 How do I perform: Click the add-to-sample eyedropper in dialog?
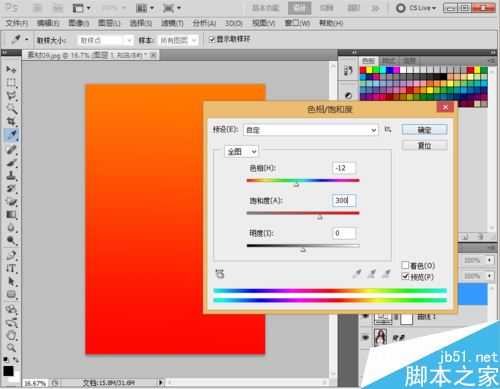372,274
